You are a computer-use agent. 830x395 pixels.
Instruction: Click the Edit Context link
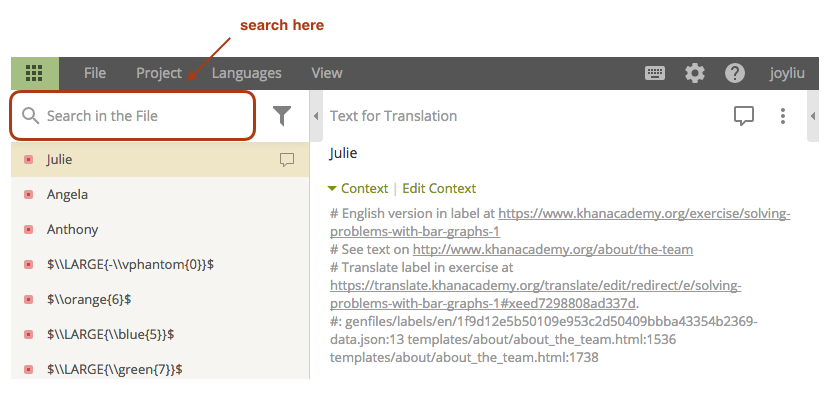tap(439, 188)
